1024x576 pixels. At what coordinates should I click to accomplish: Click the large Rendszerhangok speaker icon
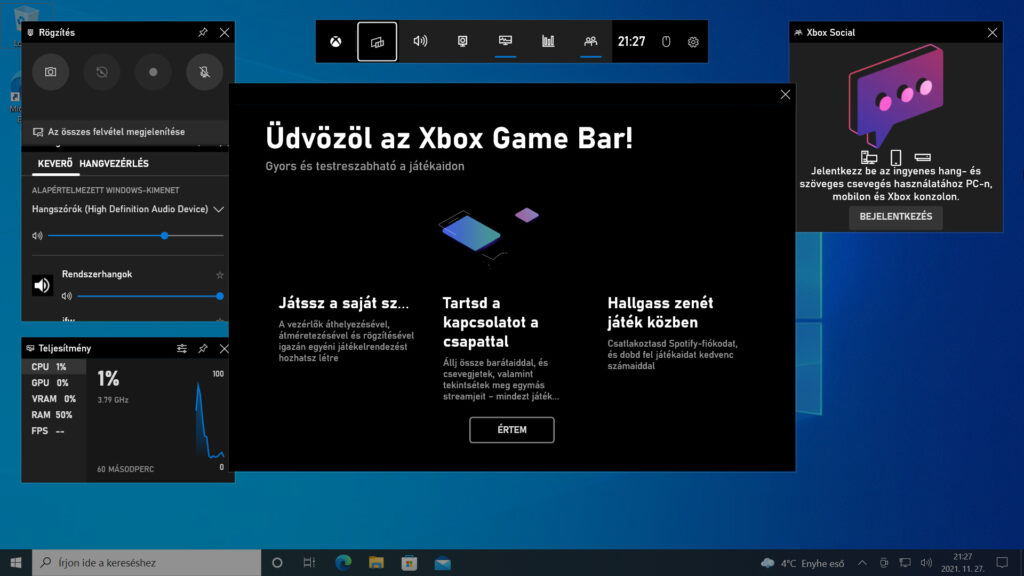pyautogui.click(x=42, y=285)
